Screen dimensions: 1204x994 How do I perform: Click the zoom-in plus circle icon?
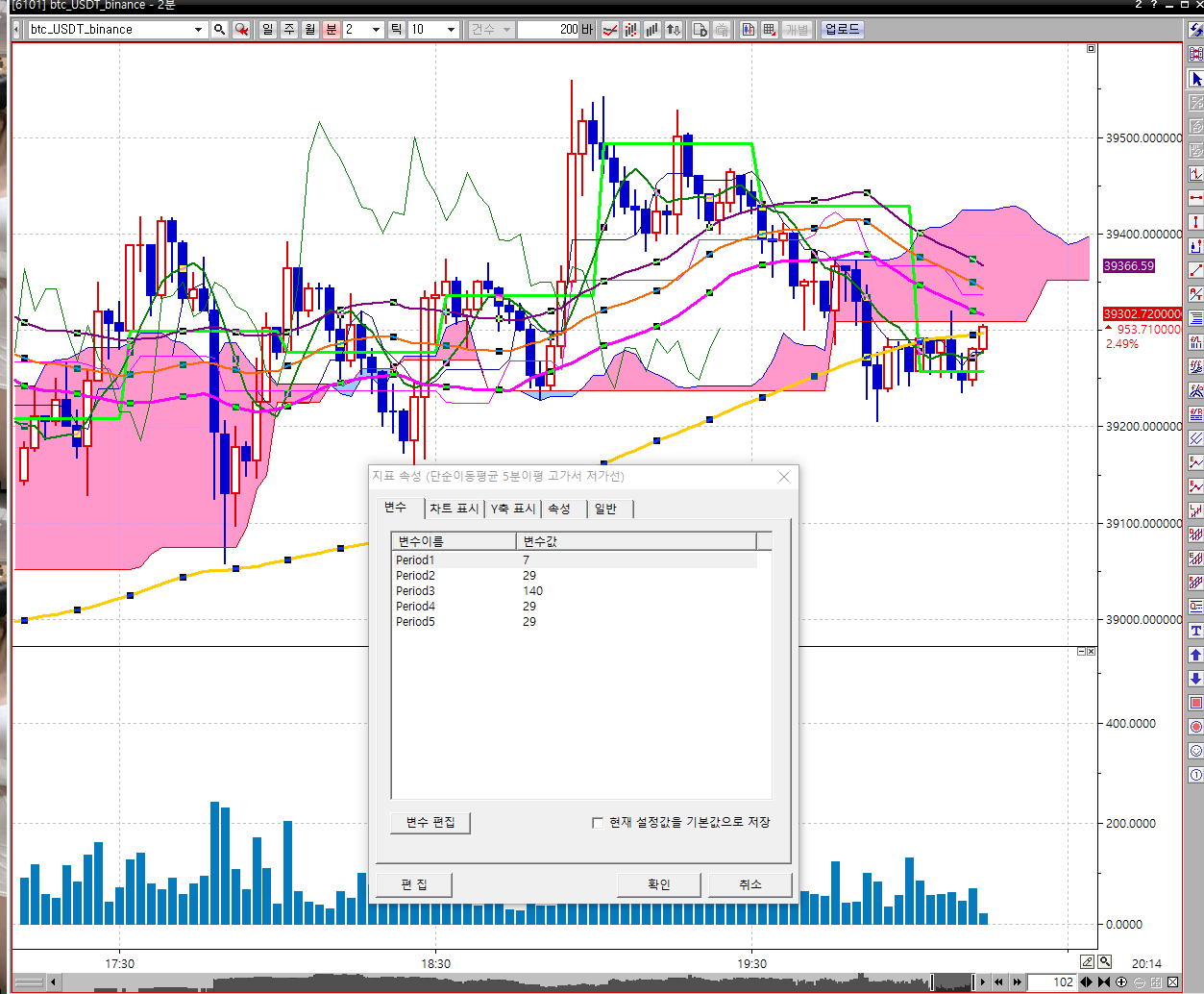pyautogui.click(x=1121, y=982)
